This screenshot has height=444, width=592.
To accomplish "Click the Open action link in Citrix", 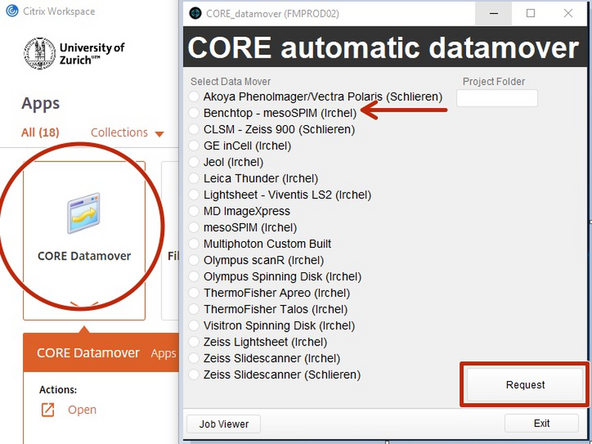I will point(82,410).
